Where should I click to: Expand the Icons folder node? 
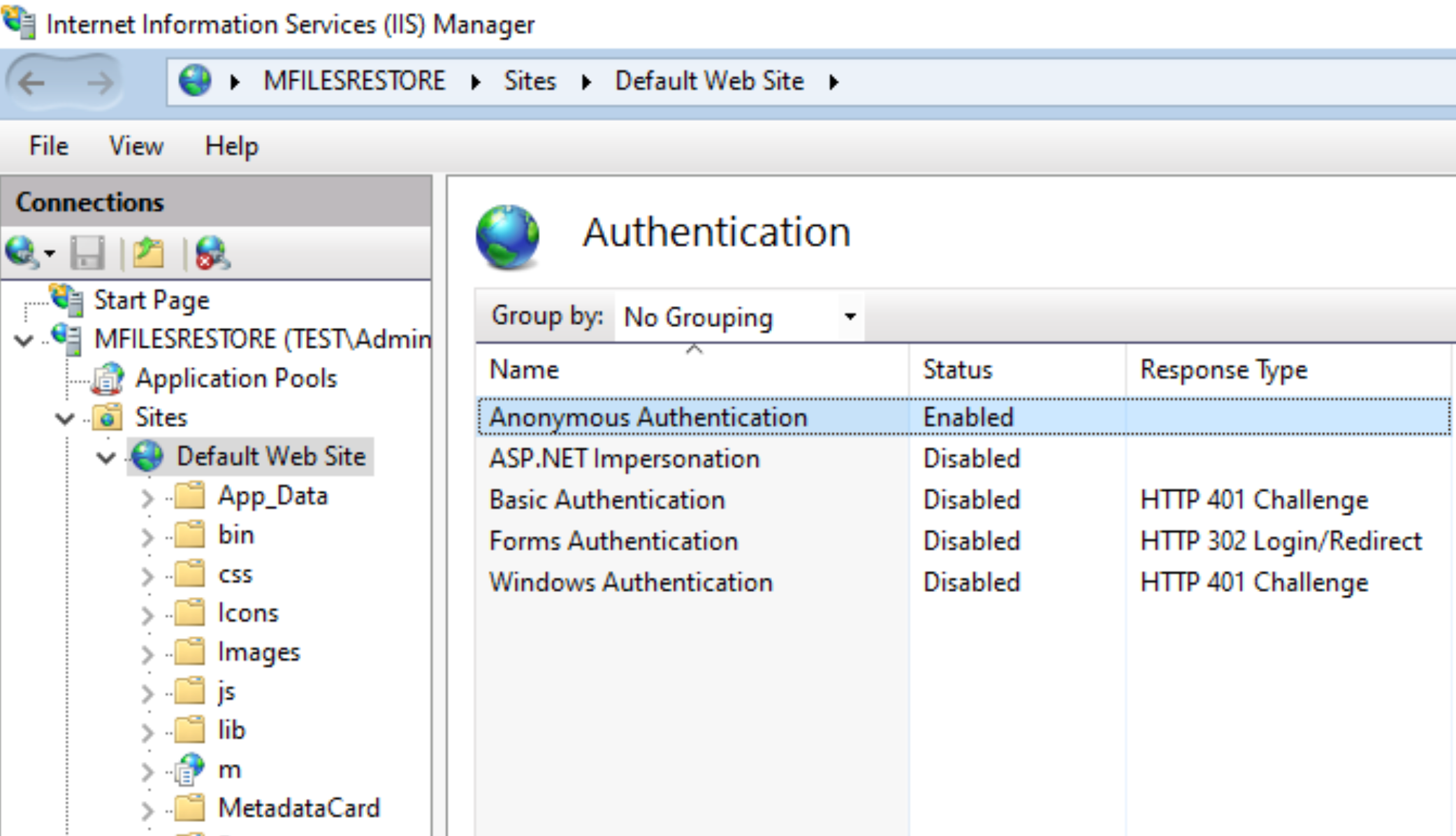pos(147,615)
